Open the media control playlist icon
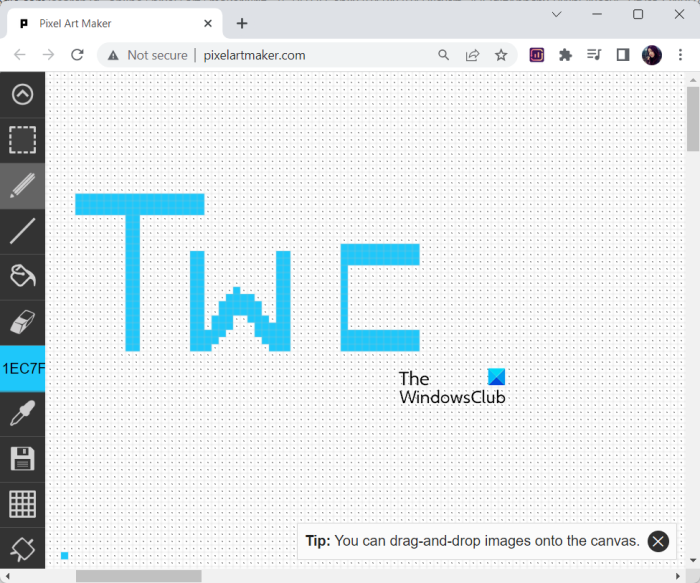Image resolution: width=700 pixels, height=583 pixels. [x=594, y=55]
